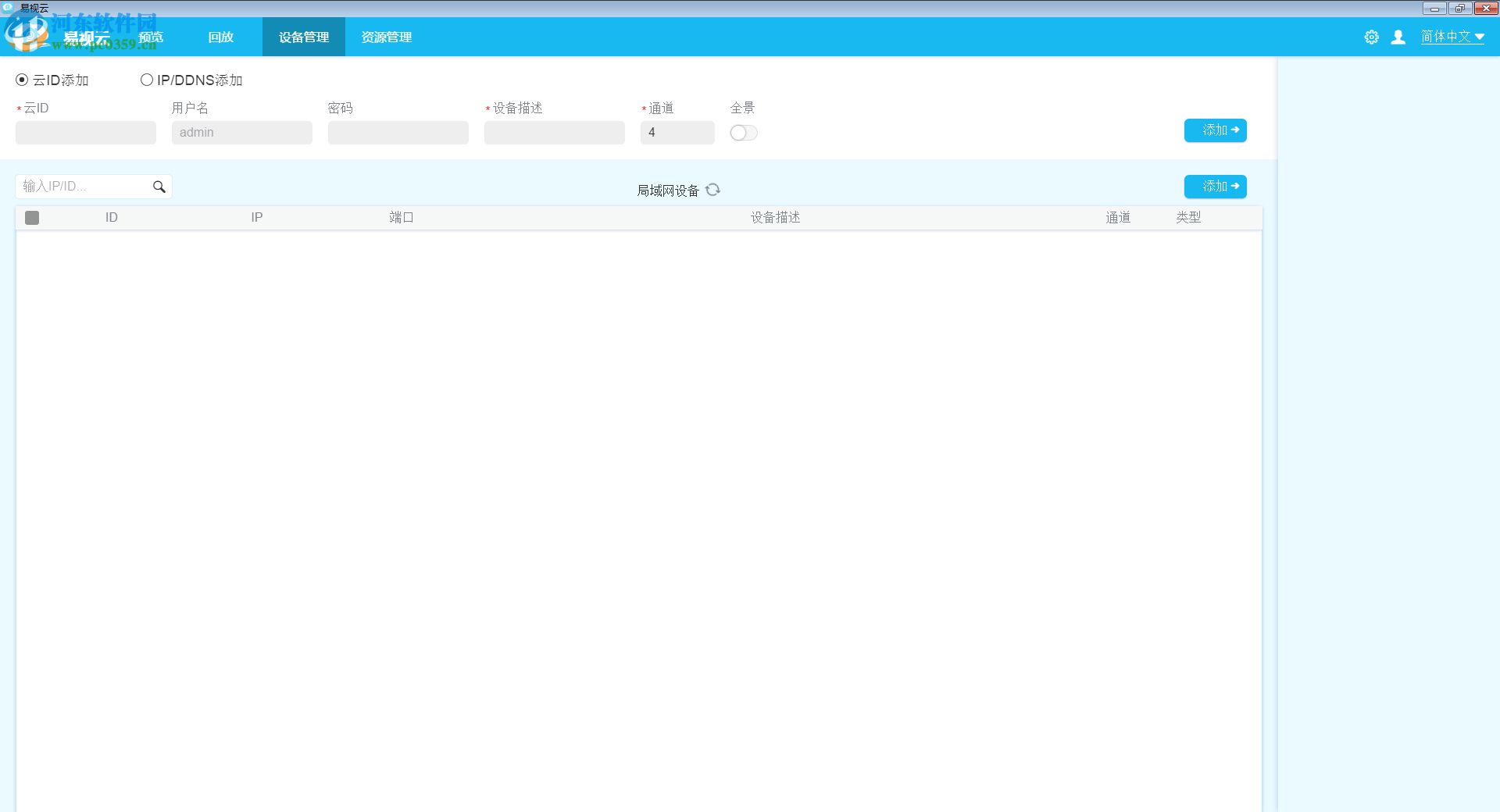Switch to the 回放 tab
The image size is (1500, 812).
tap(221, 37)
